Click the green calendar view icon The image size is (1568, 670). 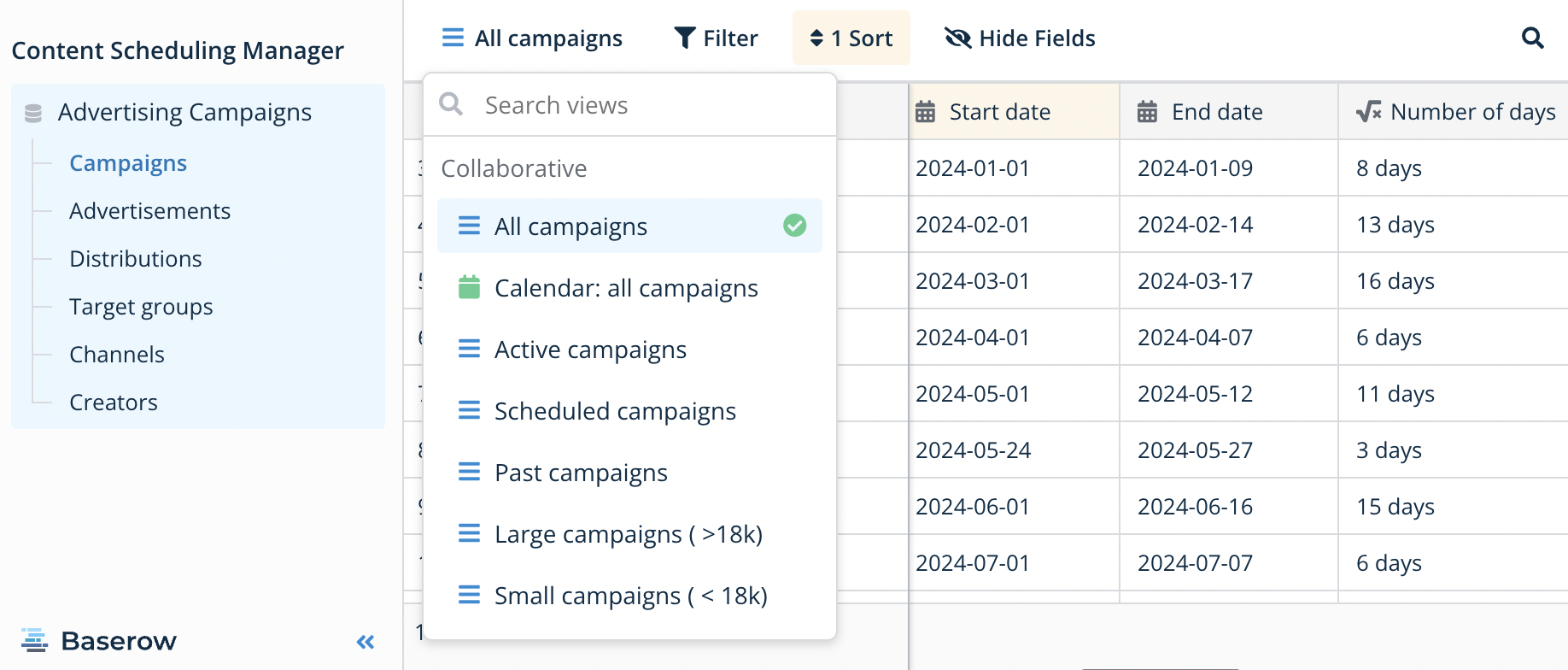(469, 288)
